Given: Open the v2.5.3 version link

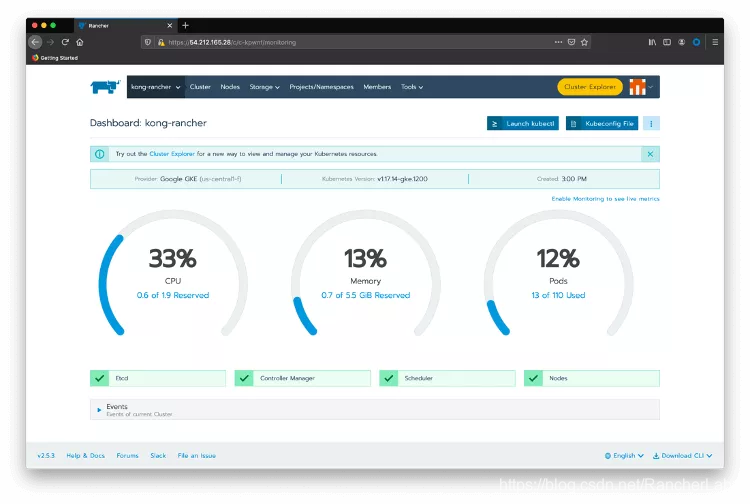Looking at the screenshot, I should (46, 456).
